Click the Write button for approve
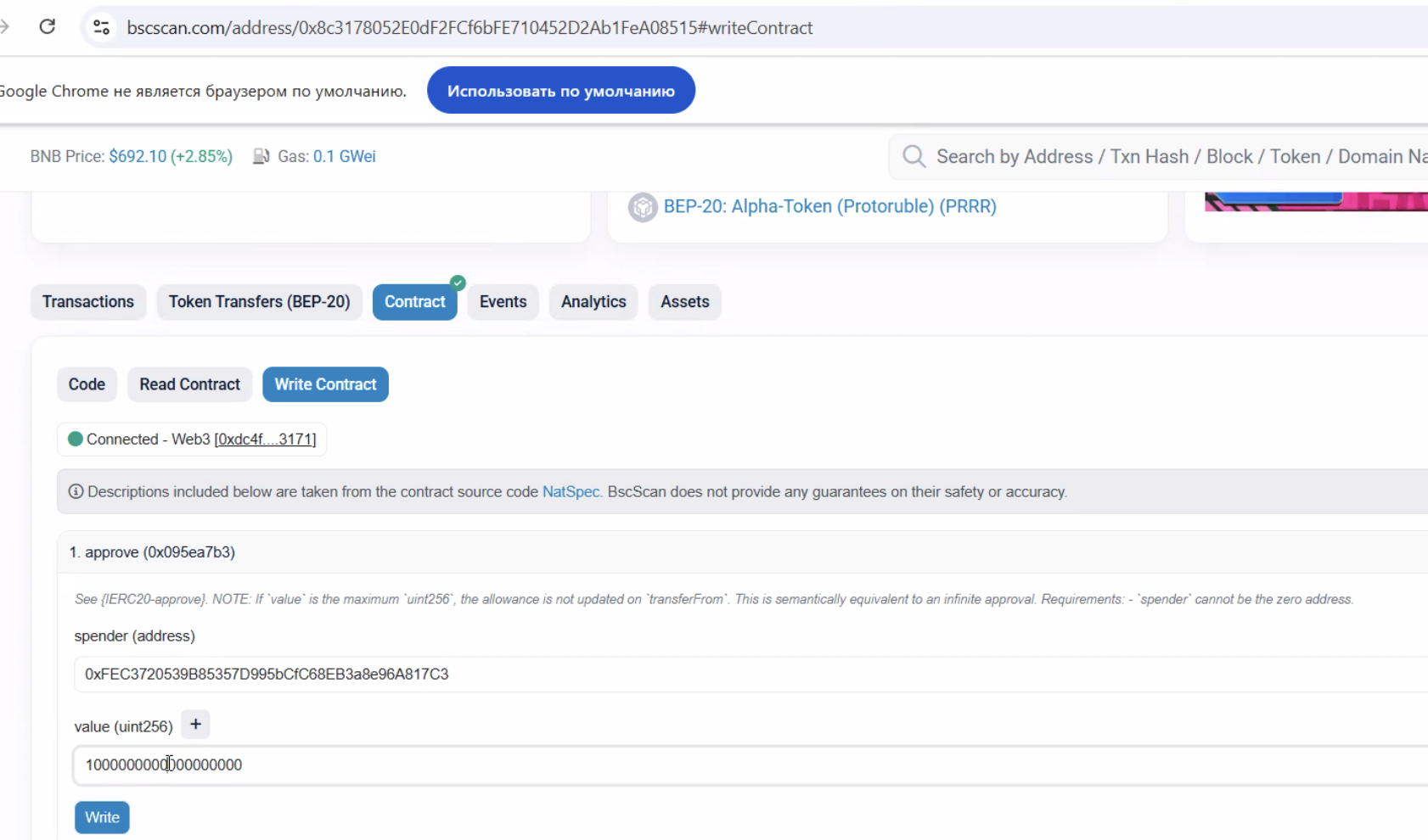This screenshot has width=1428, height=840. (x=102, y=817)
